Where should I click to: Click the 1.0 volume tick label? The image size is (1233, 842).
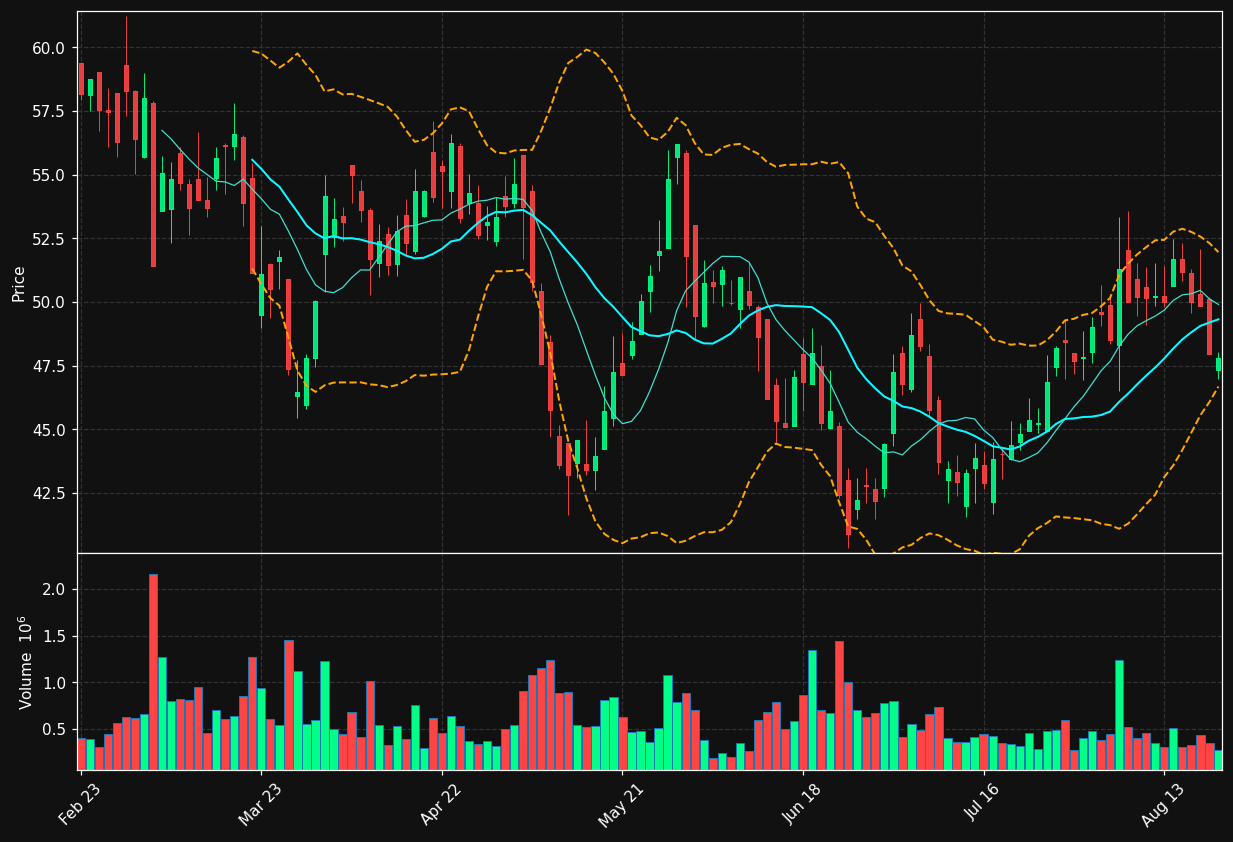click(54, 683)
